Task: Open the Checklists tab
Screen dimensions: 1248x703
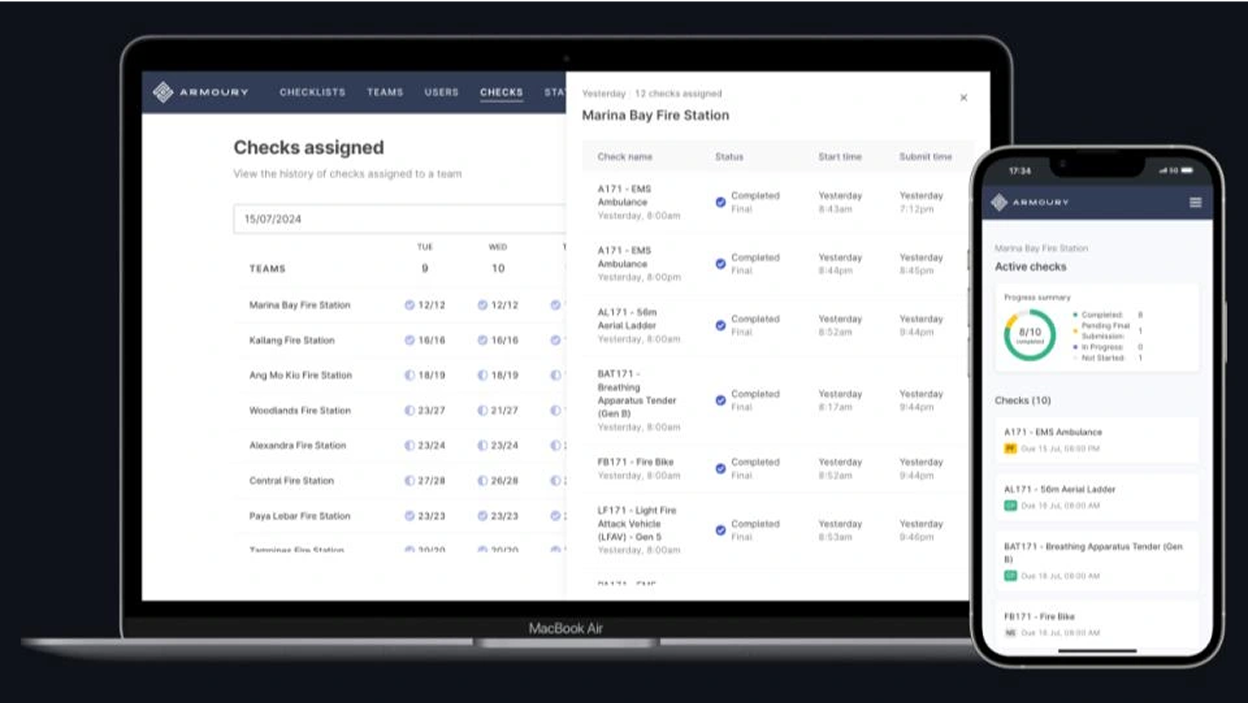Action: [x=312, y=92]
